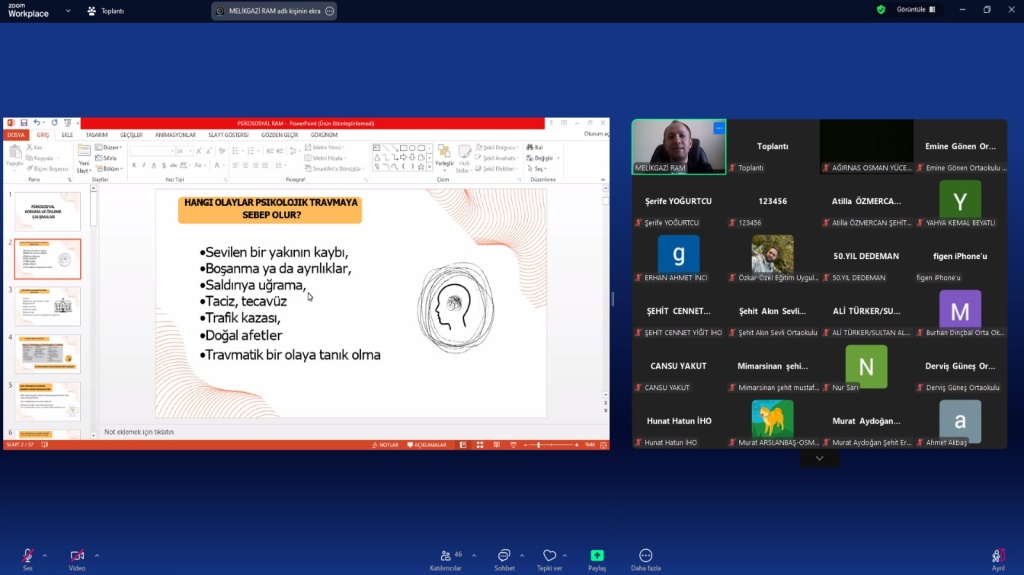Image resolution: width=1024 pixels, height=575 pixels.
Task: Open the Daha fazla more options
Action: (645, 556)
